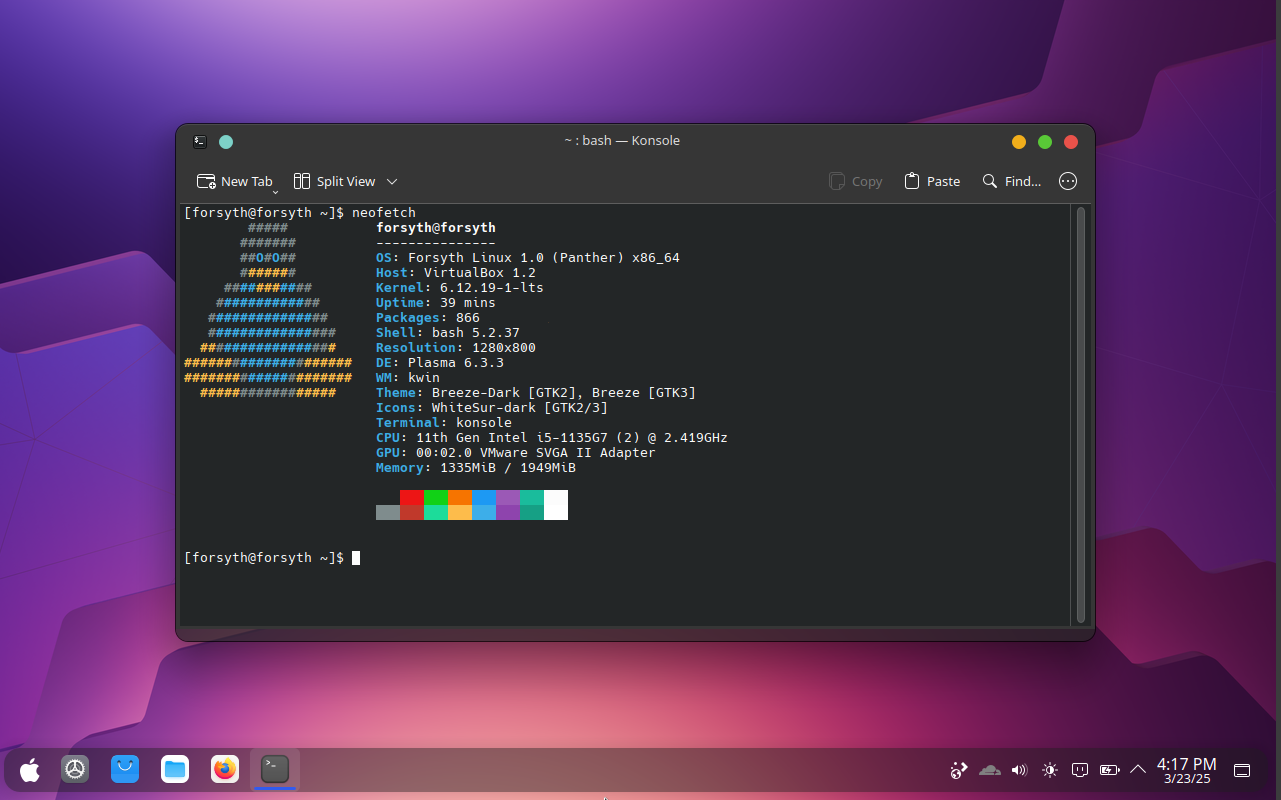
Task: Click the 'CPU: 11th Gen Intel i5-1135G7' line
Action: (552, 438)
